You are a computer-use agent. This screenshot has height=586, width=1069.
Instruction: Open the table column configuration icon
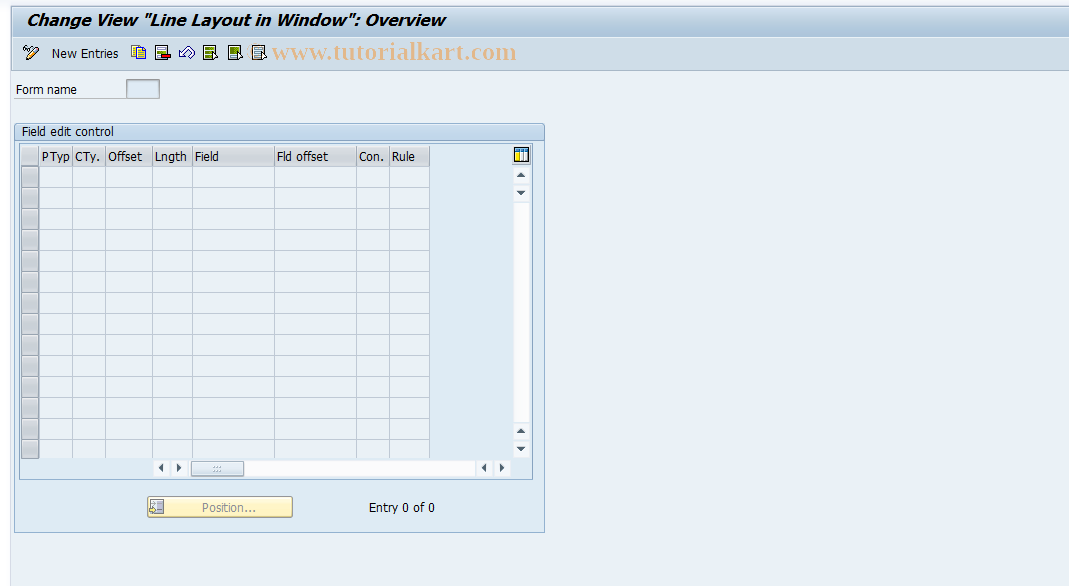pyautogui.click(x=521, y=155)
